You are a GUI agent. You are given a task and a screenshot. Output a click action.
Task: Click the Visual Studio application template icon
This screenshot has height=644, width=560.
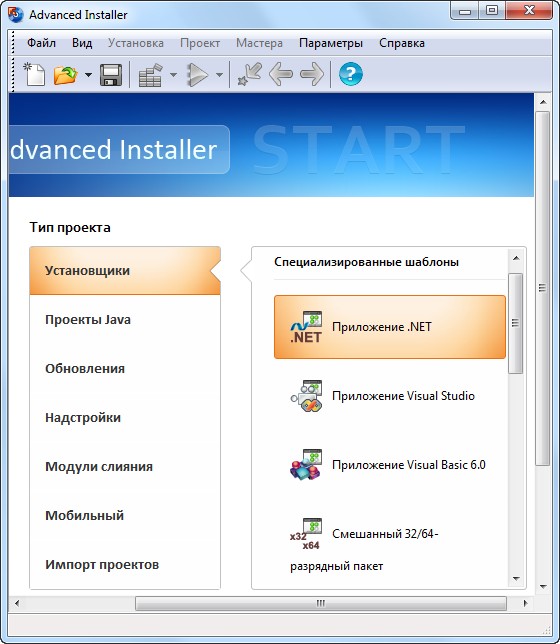[x=307, y=396]
